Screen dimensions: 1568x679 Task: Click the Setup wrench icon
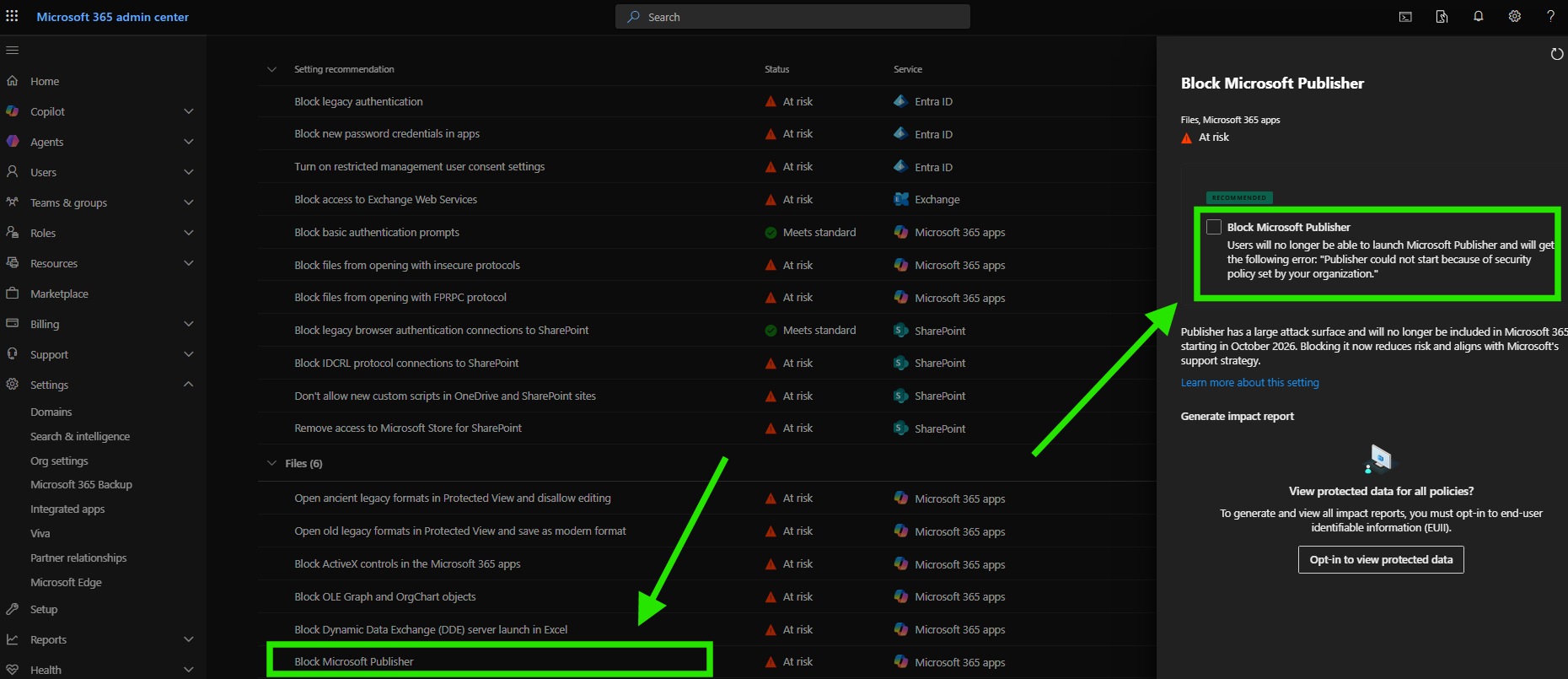point(12,609)
